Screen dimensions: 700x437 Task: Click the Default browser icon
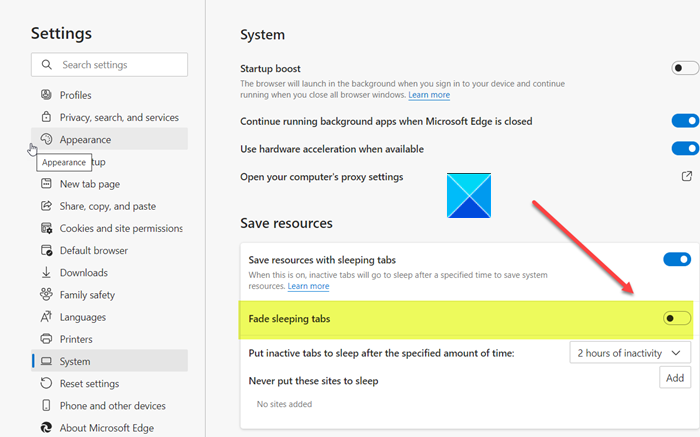point(46,250)
